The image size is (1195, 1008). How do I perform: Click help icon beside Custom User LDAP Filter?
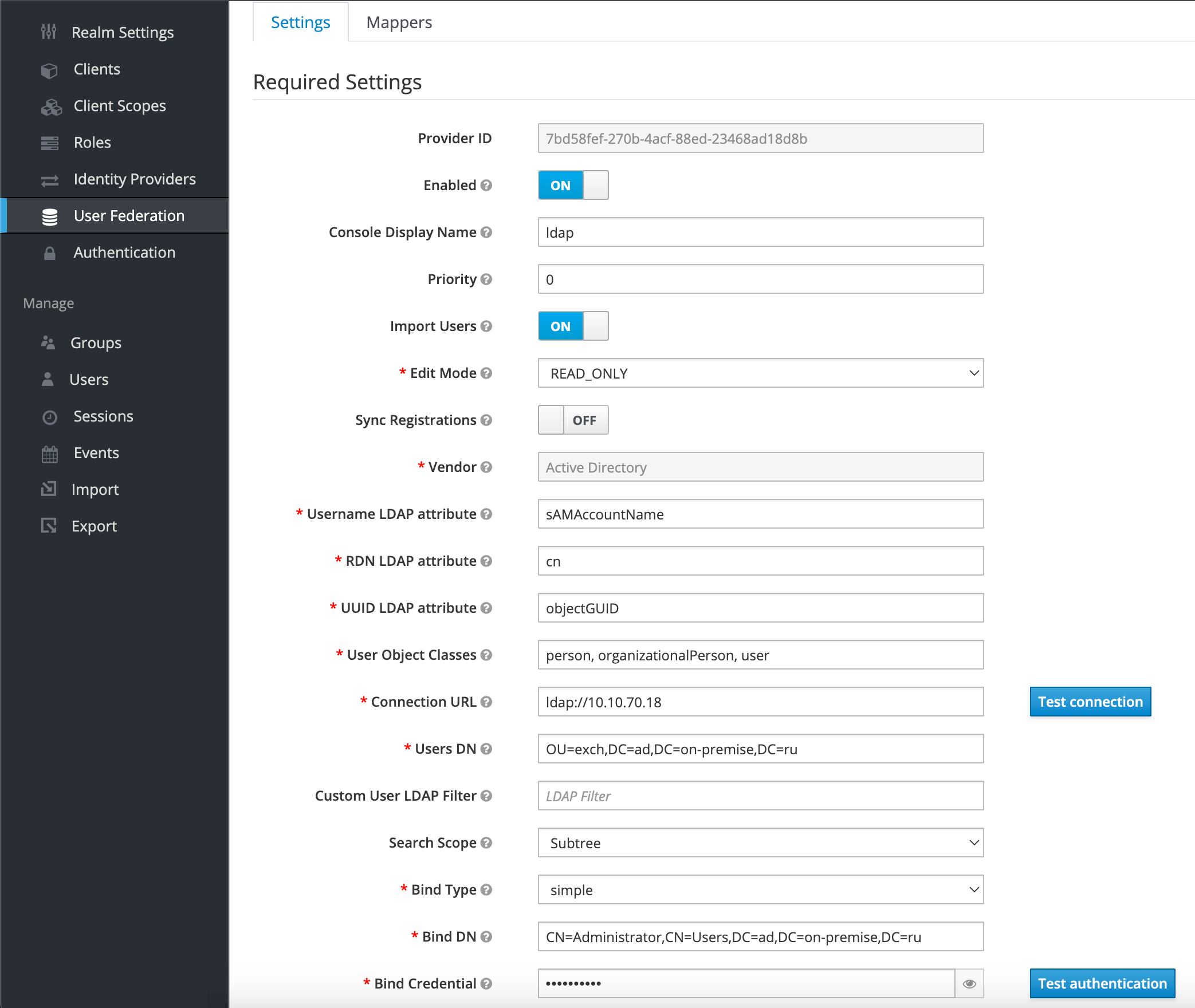pos(486,796)
